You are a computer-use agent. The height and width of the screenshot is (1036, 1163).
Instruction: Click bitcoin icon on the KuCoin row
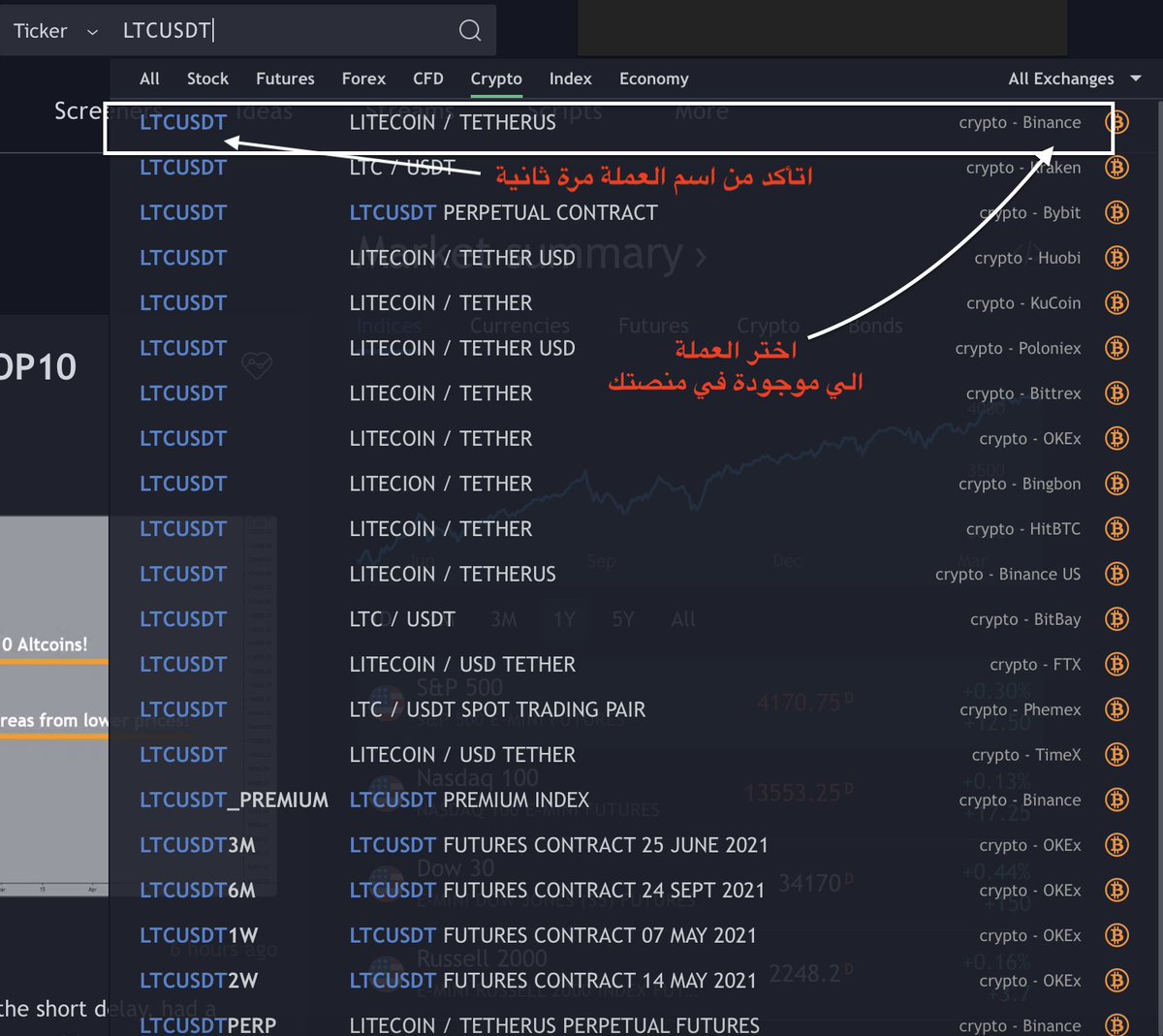tap(1116, 303)
